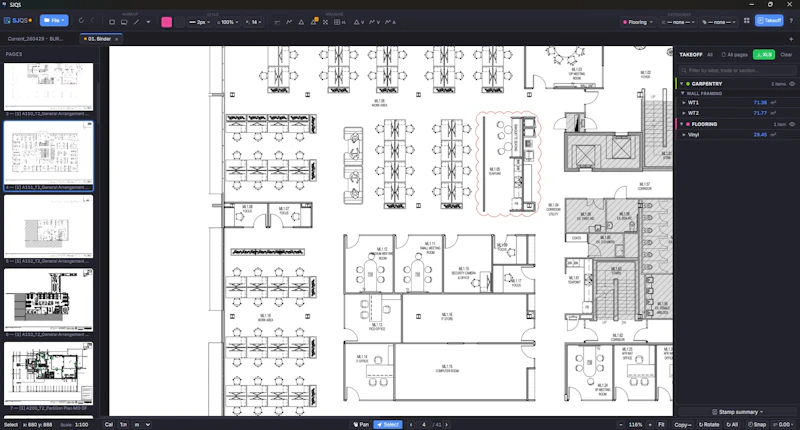Select the All filter in Takeoff panel

710,55
